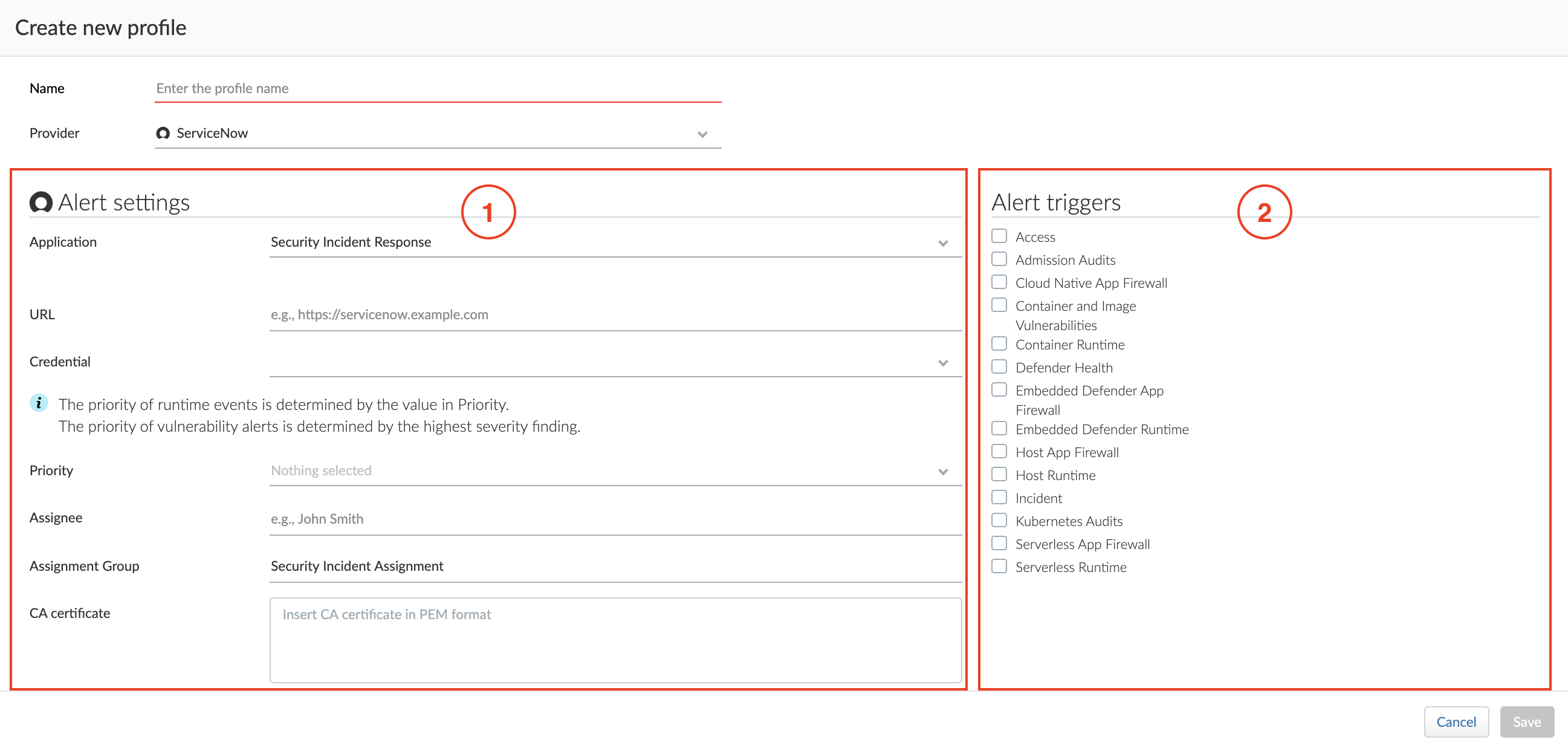The image size is (1568, 751).
Task: Select the Security Incident Response application value
Action: (351, 242)
